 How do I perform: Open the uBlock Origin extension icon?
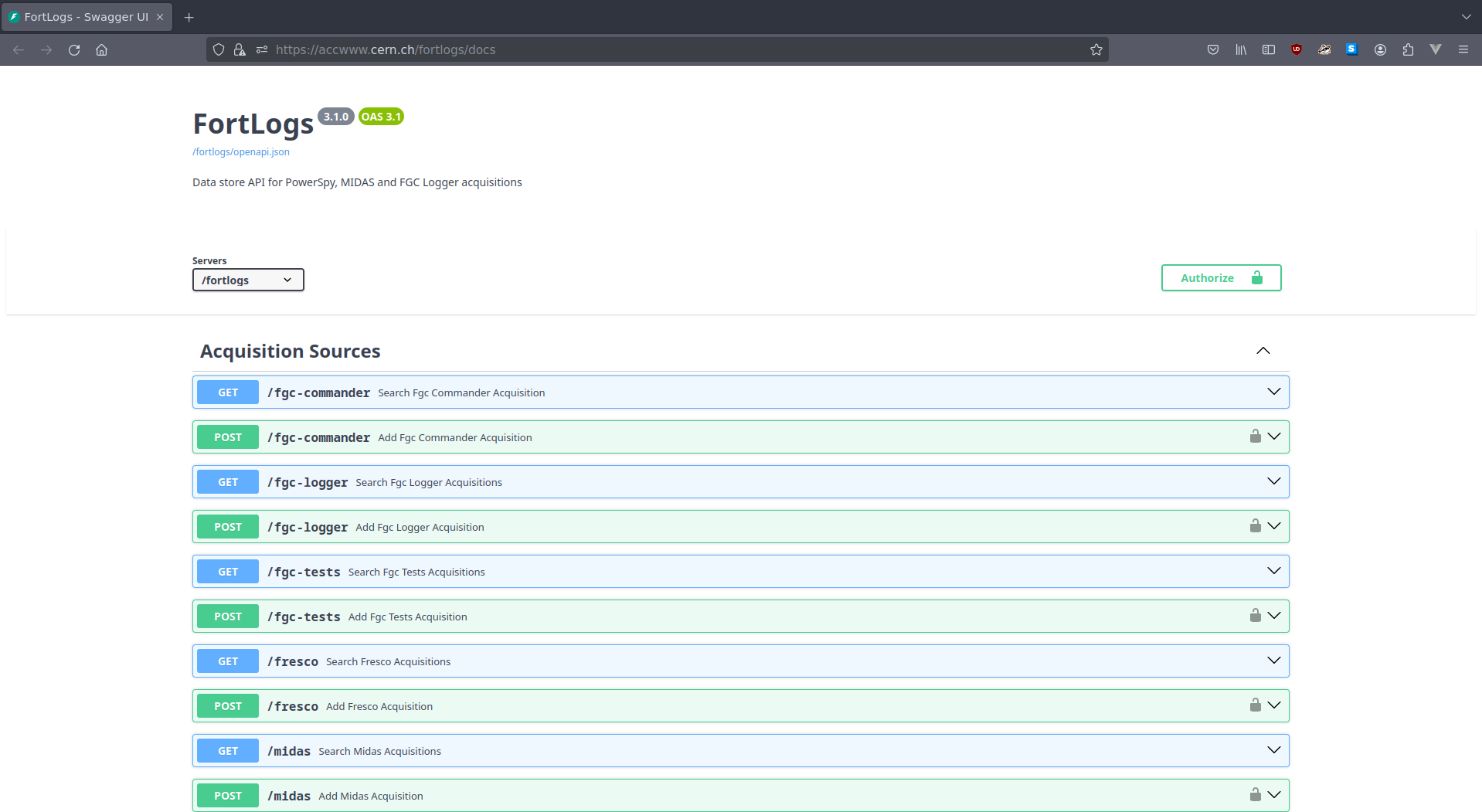(x=1297, y=49)
